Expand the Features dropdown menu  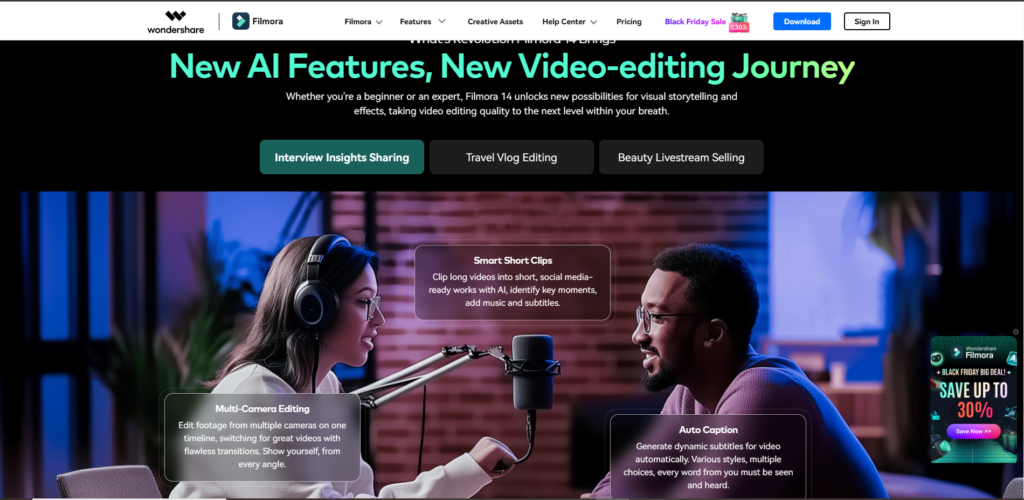pyautogui.click(x=423, y=22)
